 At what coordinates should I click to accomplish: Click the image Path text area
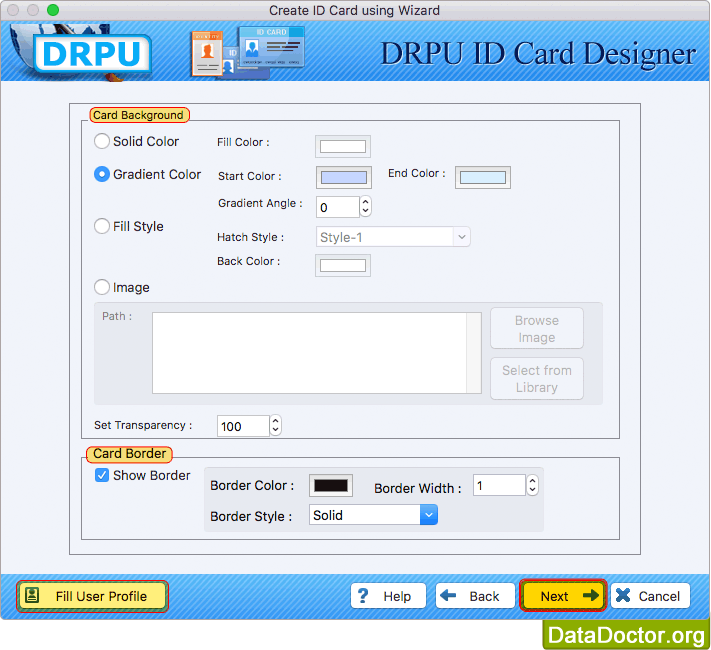click(x=309, y=353)
